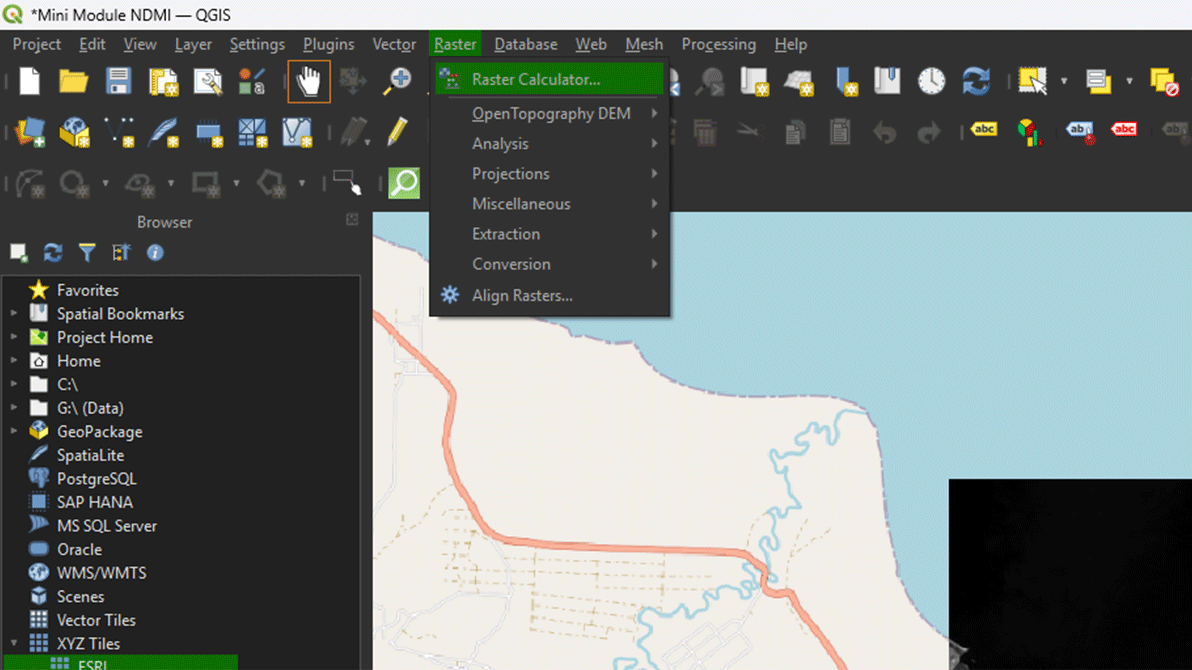The height and width of the screenshot is (670, 1192).
Task: Open the Processing menu
Action: [718, 44]
